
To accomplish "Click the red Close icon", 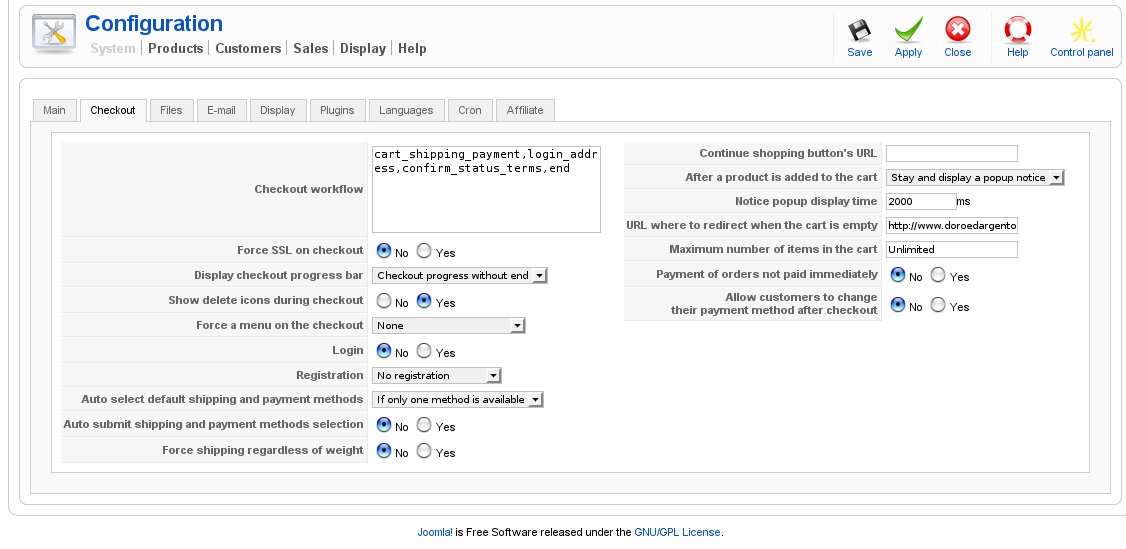I will (957, 31).
